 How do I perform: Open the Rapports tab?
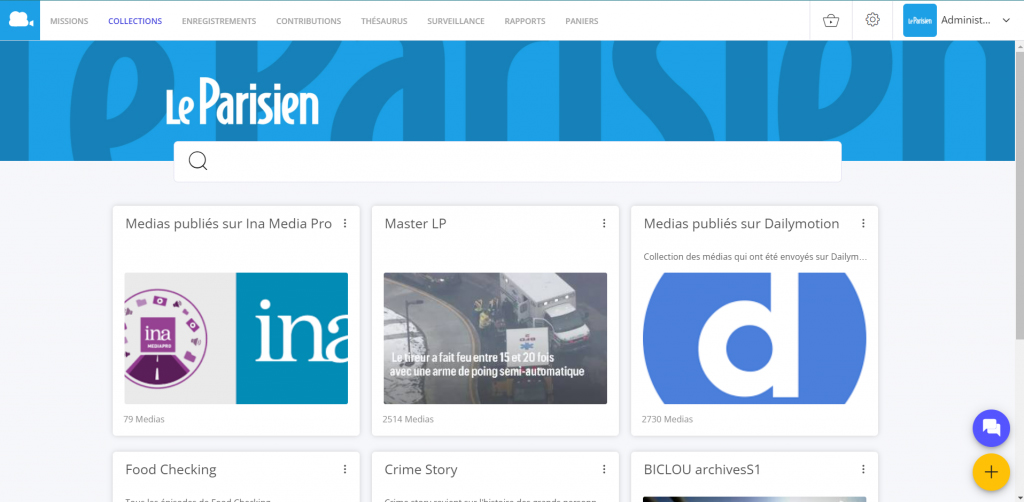(525, 21)
